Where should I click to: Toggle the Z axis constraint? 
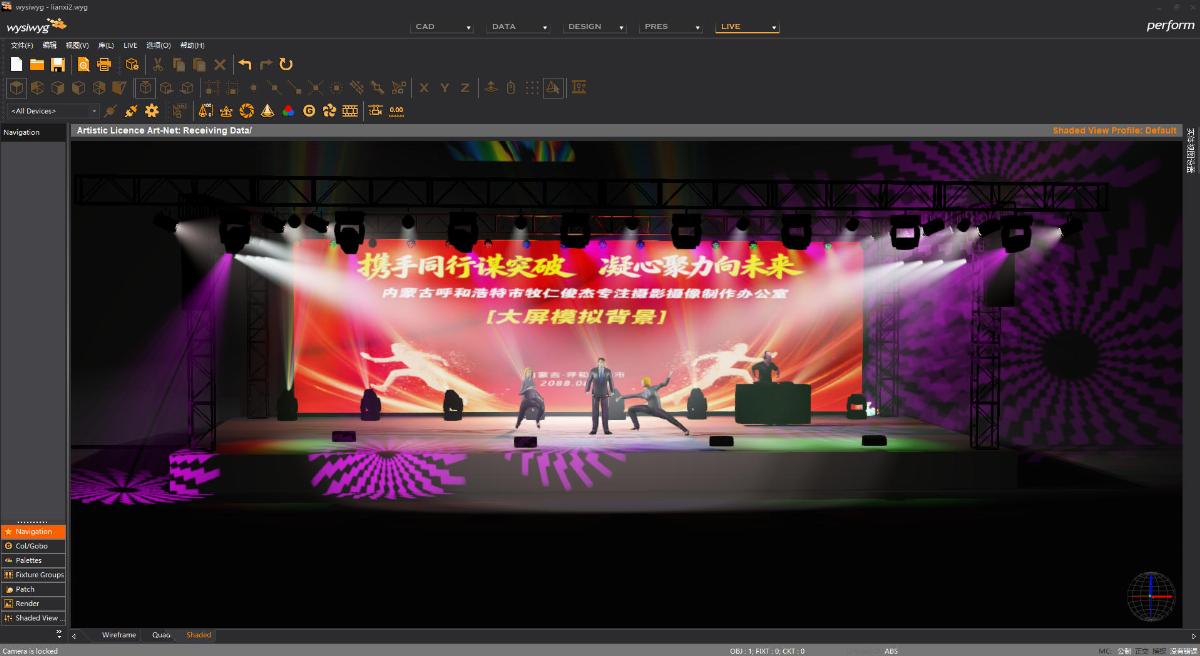(x=462, y=87)
